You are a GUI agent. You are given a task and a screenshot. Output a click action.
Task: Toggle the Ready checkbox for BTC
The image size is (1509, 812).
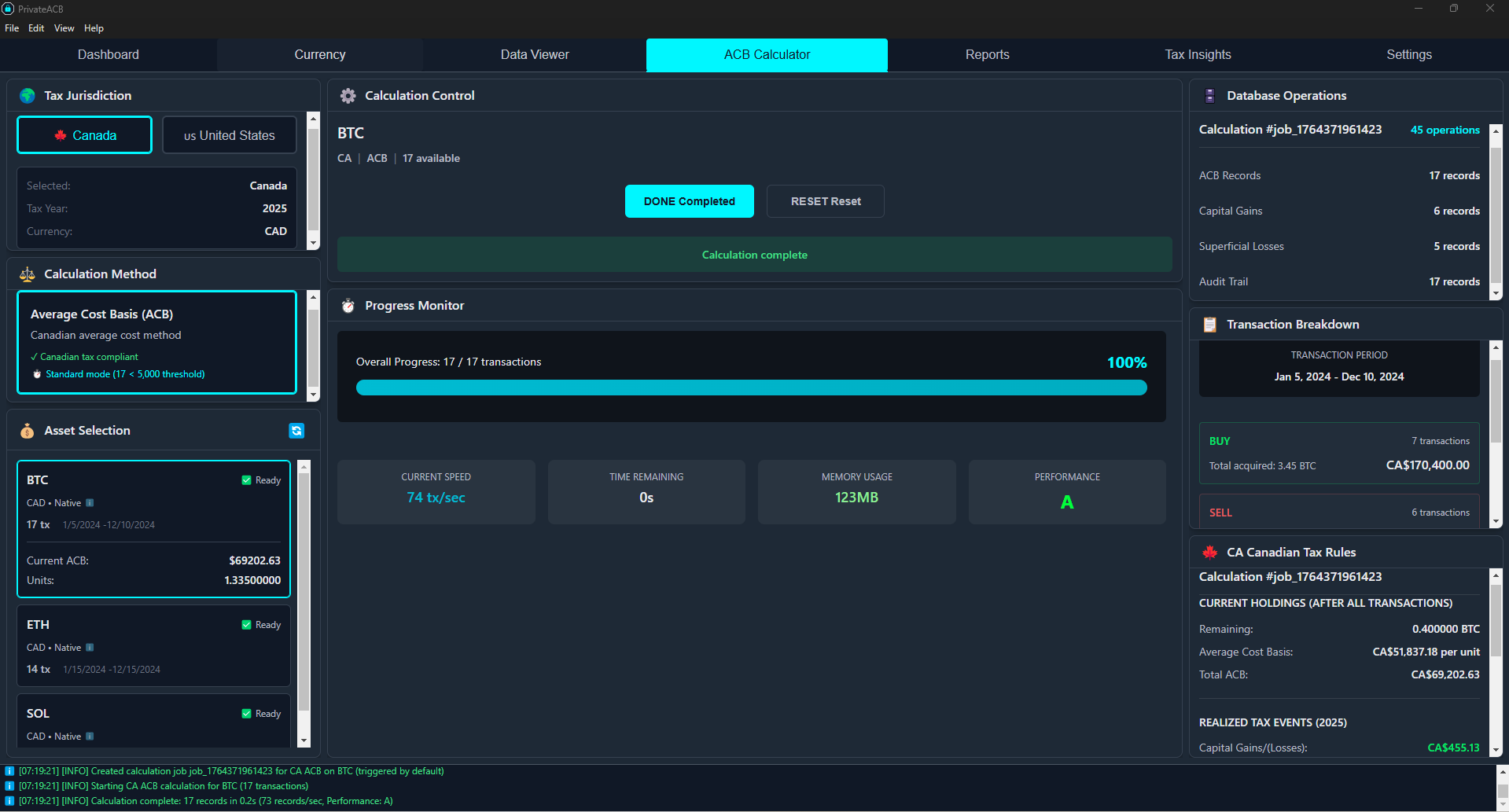(245, 479)
